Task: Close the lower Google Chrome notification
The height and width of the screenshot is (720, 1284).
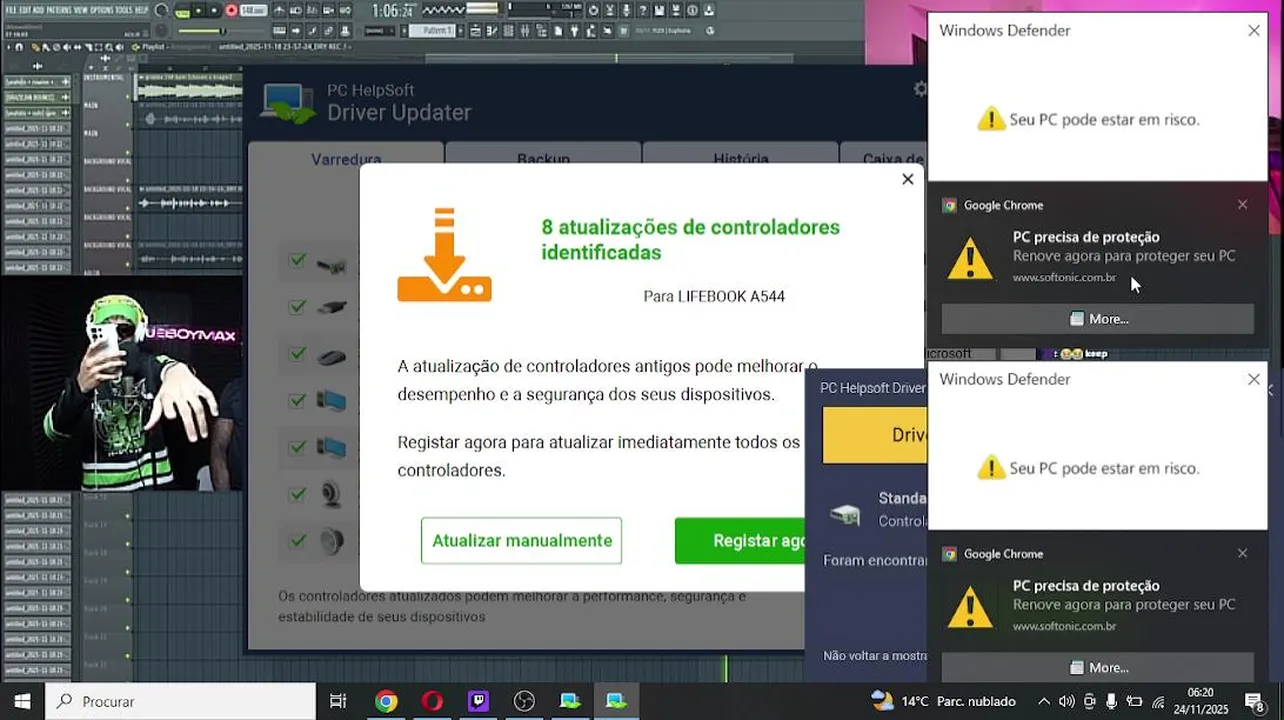Action: tap(1242, 553)
